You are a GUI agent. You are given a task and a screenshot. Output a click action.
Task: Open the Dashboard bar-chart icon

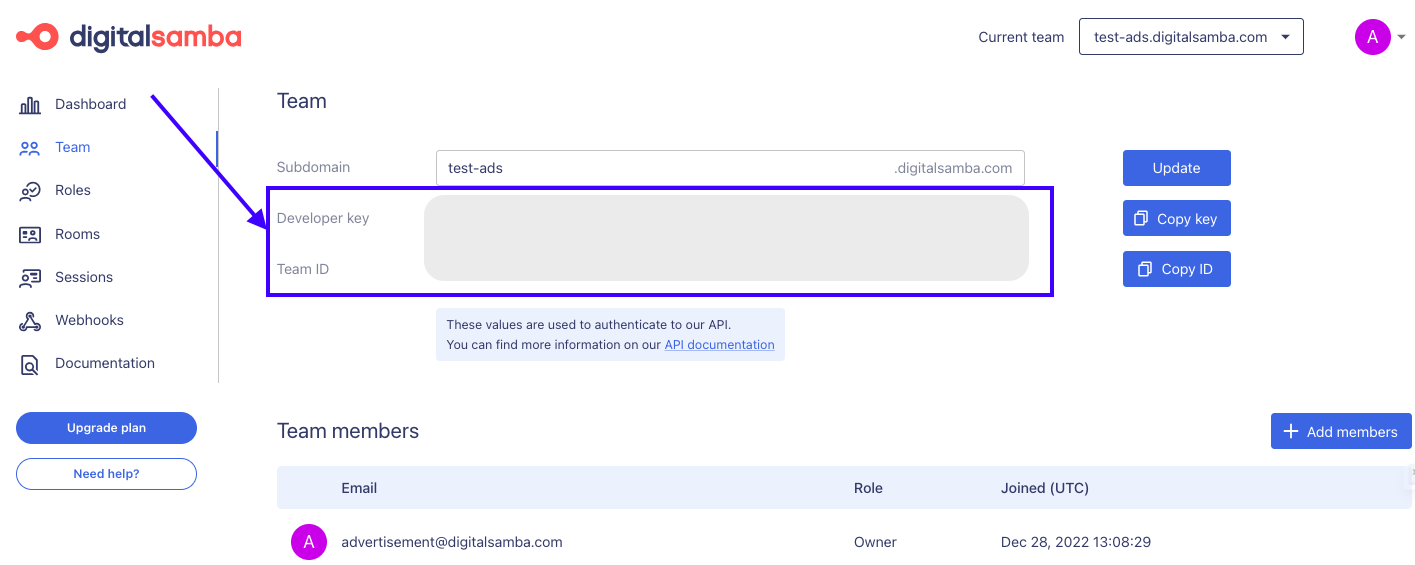tap(30, 104)
